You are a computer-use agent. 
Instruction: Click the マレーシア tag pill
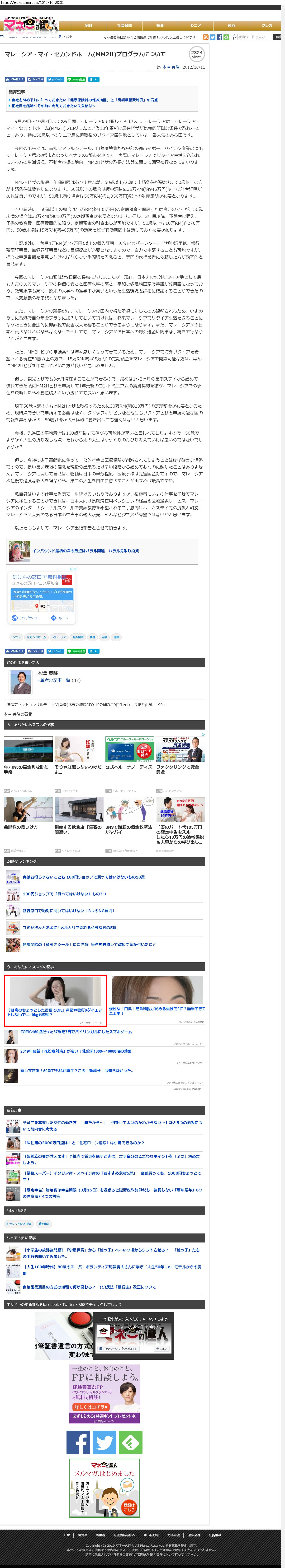(59, 637)
